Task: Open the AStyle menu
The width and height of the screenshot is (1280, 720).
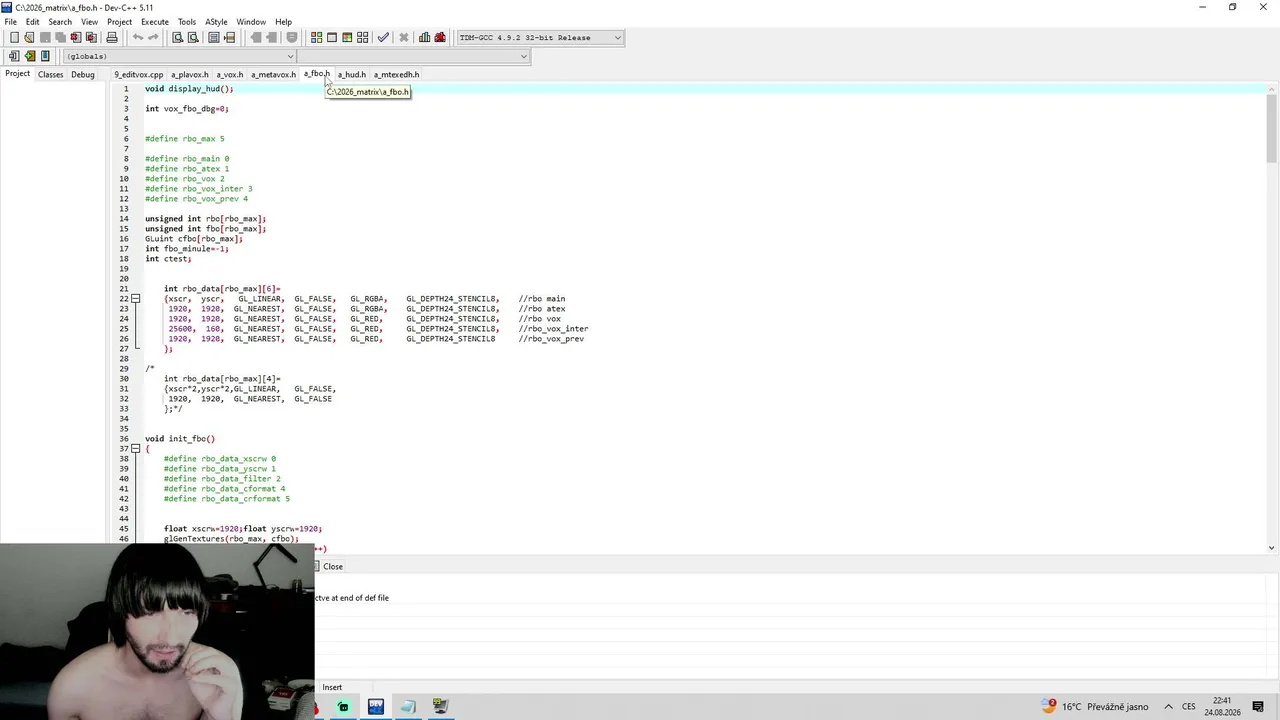Action: (216, 22)
